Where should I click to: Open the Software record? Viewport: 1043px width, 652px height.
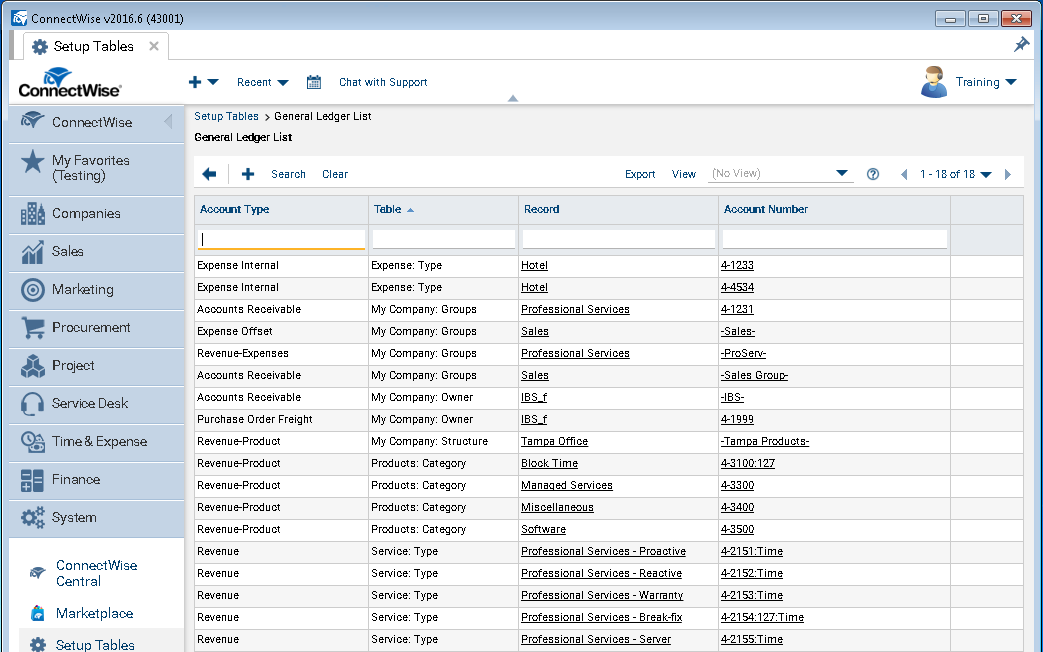[x=543, y=530]
